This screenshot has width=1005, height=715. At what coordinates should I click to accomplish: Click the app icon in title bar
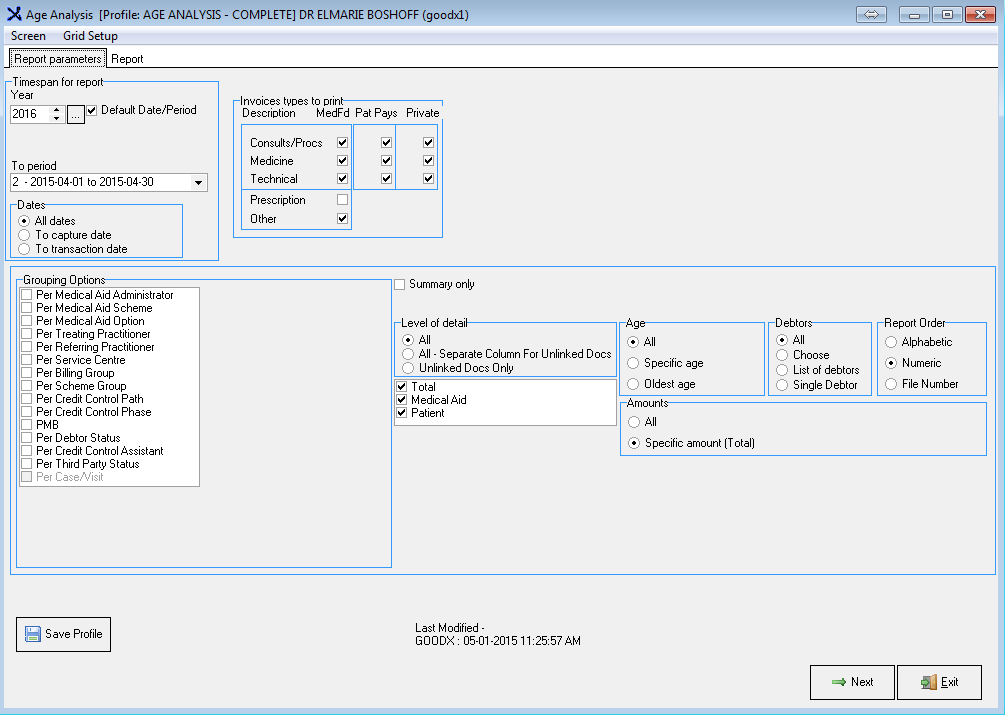(13, 15)
